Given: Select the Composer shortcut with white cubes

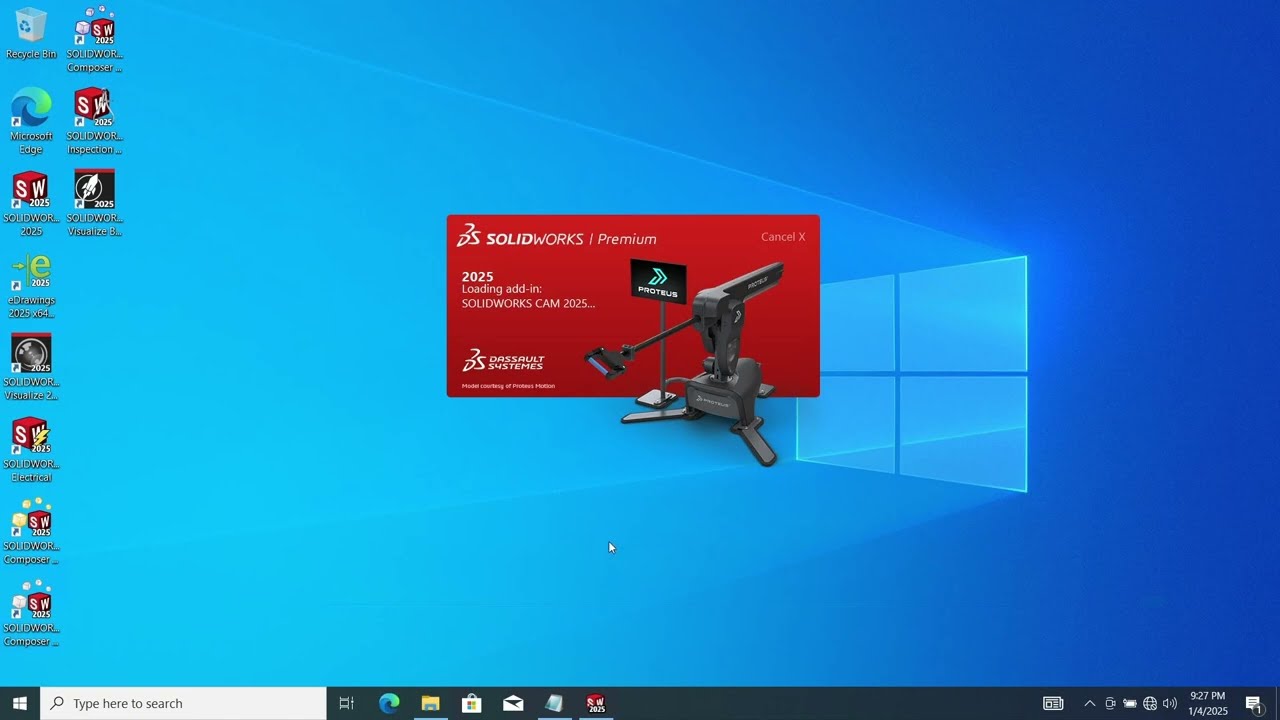Looking at the screenshot, I should click(x=31, y=613).
